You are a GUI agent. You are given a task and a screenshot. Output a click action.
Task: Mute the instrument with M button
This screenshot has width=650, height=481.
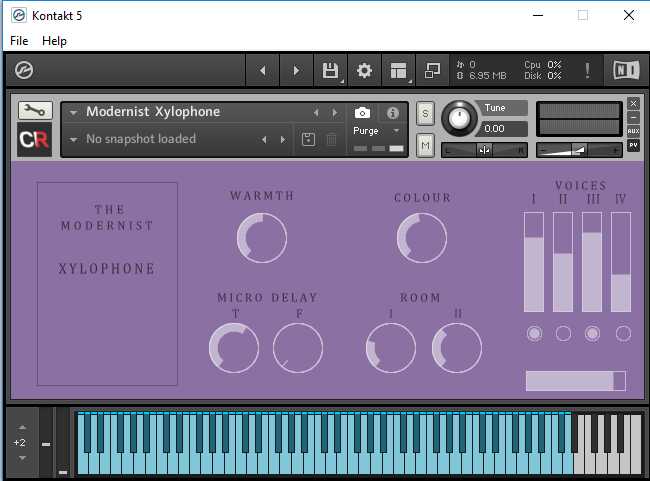click(x=425, y=146)
